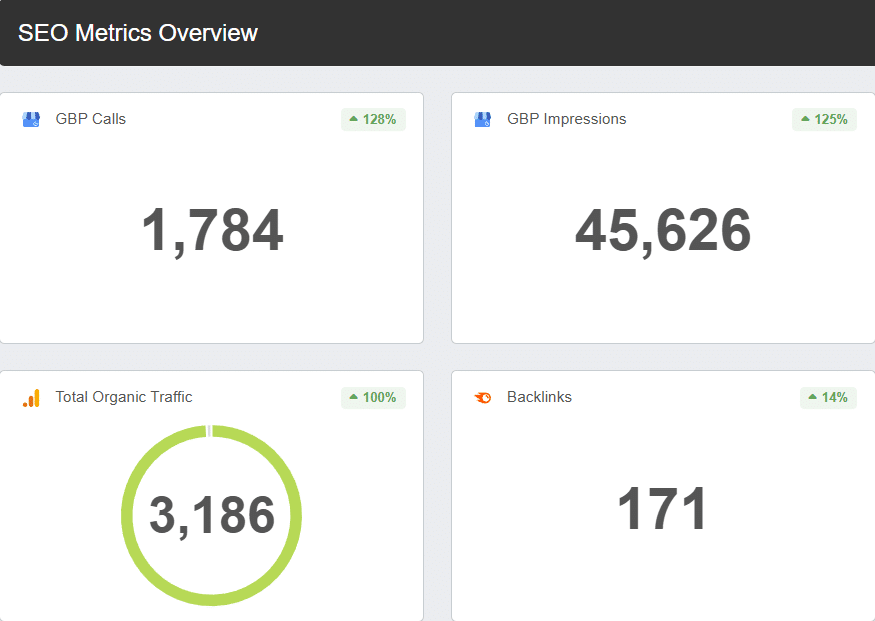
Task: Select the Backlinks widget title
Action: [539, 397]
